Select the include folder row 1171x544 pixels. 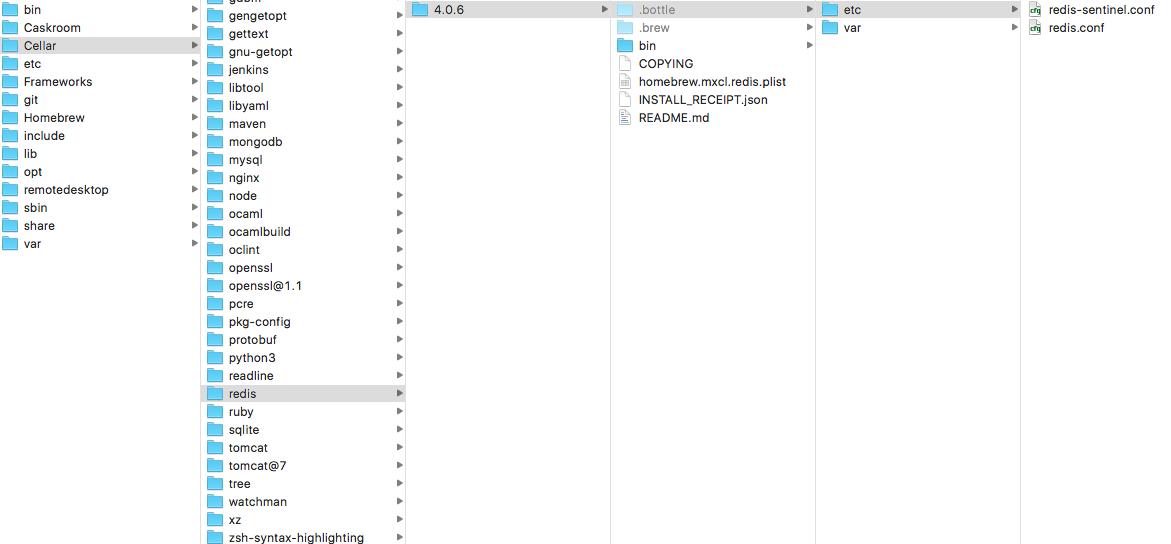100,135
